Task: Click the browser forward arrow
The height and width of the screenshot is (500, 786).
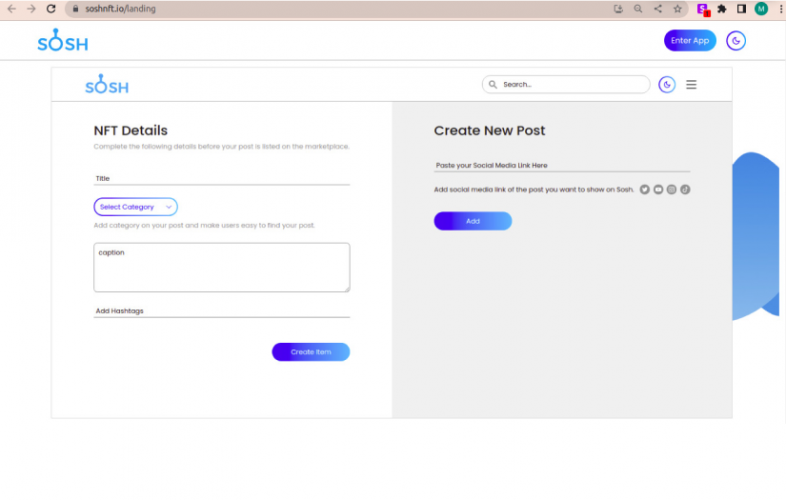Action: [x=31, y=9]
